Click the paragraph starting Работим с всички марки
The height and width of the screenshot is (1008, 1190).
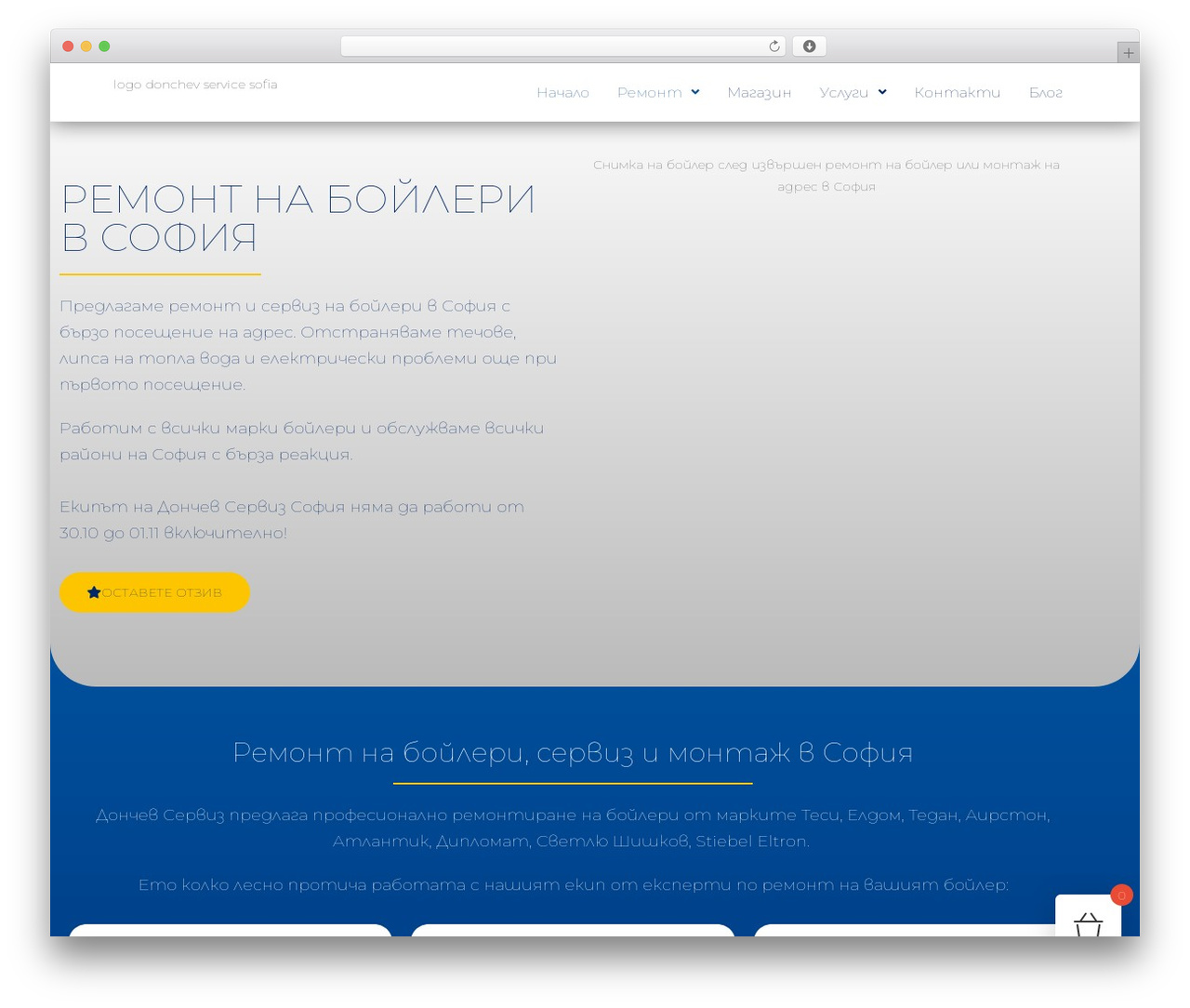click(x=302, y=442)
